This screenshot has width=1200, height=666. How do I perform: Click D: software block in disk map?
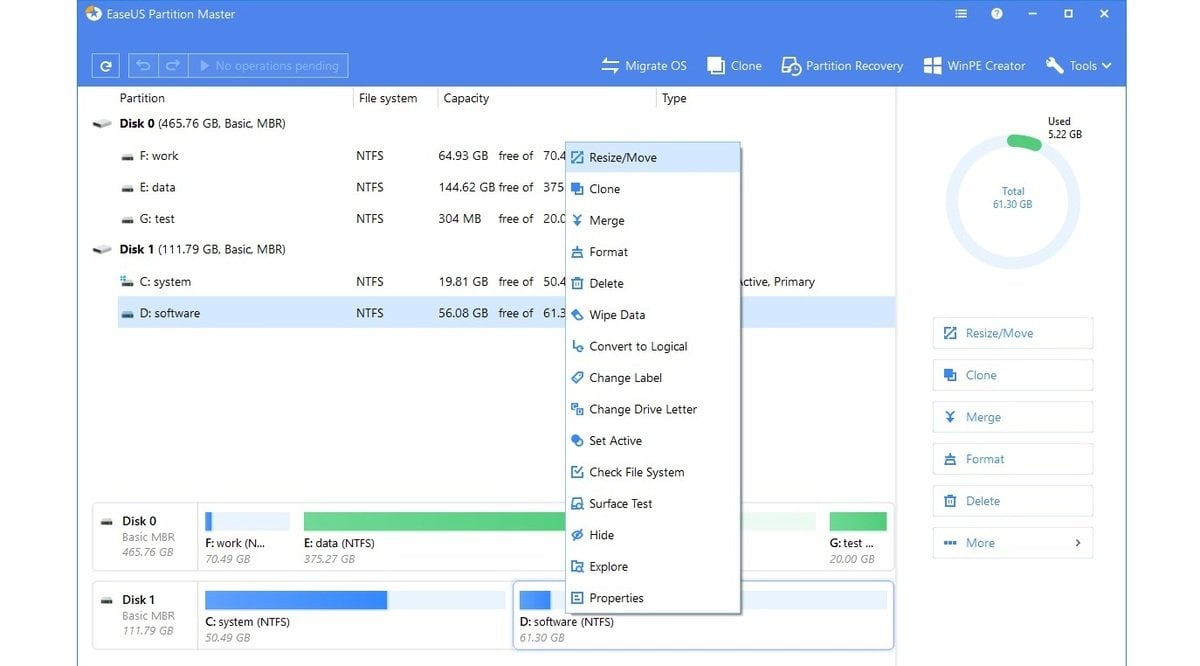[x=702, y=615]
